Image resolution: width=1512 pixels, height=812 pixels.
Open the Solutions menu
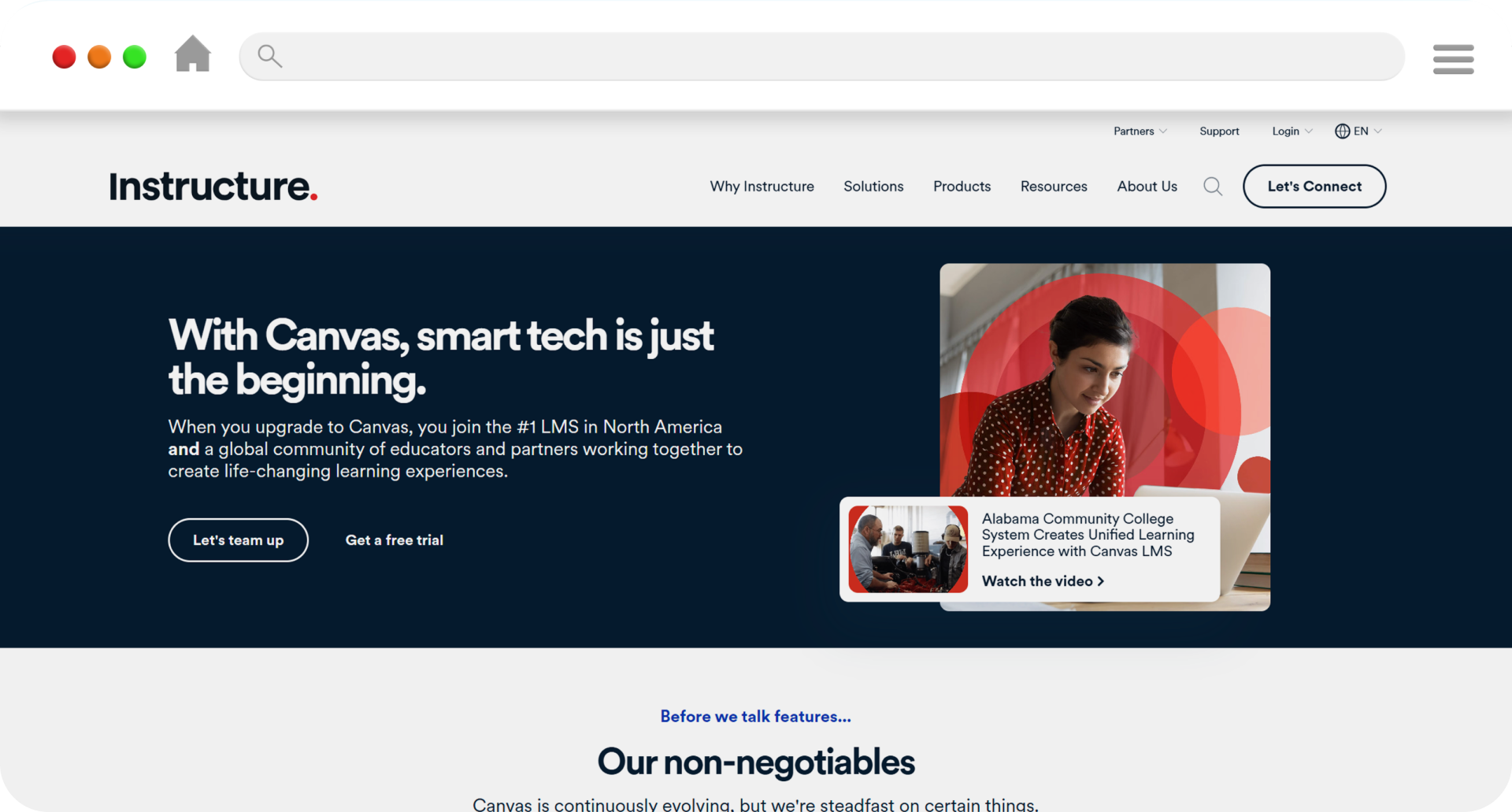[x=873, y=187]
